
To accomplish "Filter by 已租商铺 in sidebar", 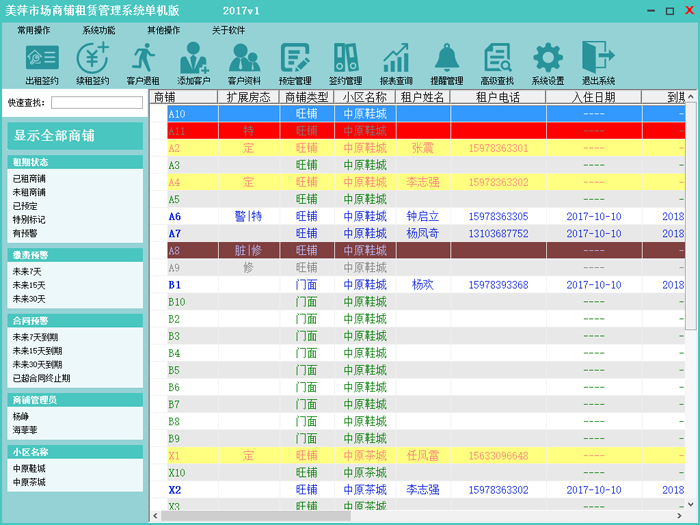I will 29,178.
